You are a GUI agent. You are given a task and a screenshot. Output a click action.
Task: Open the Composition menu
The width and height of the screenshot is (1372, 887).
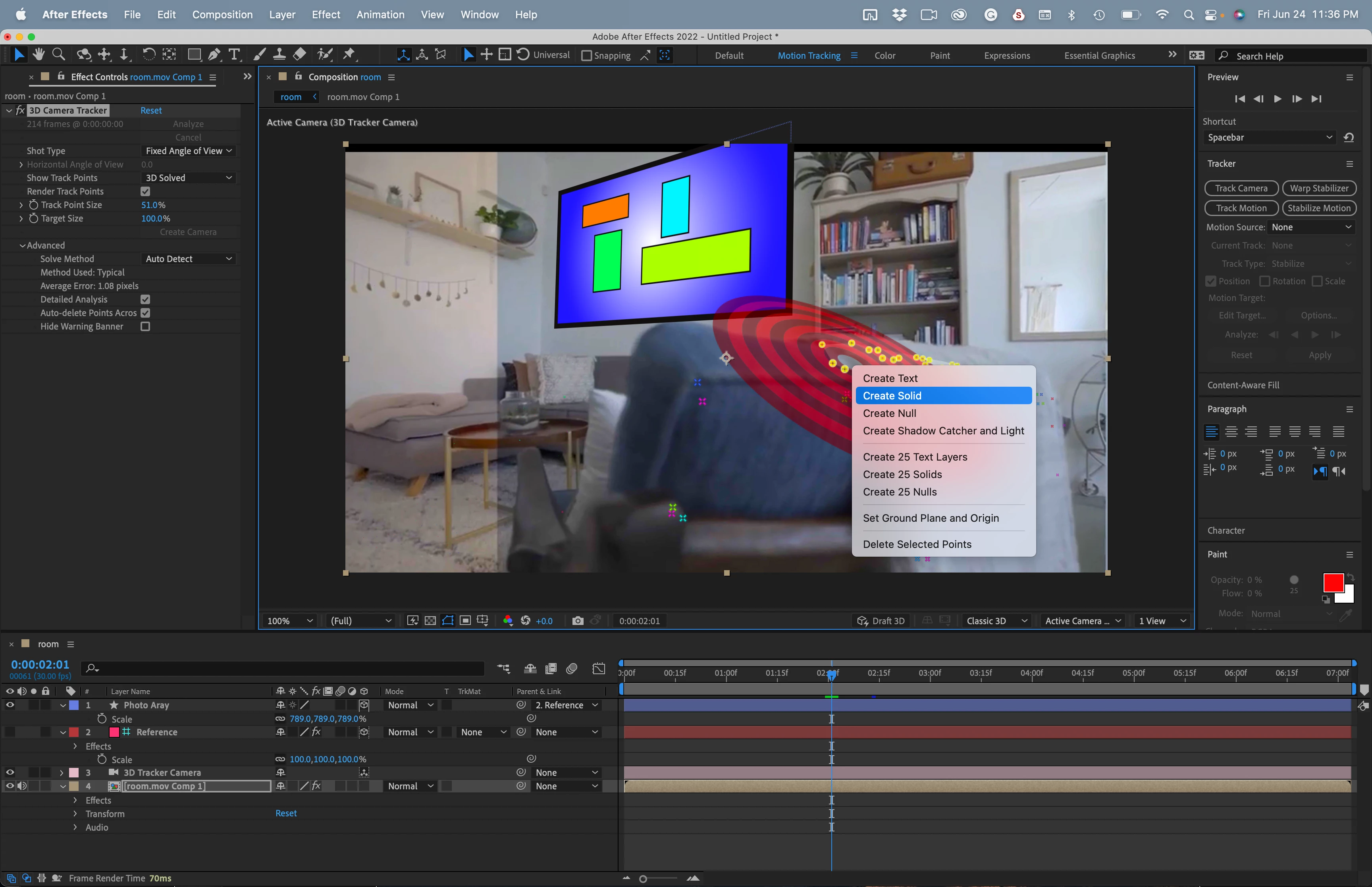222,14
